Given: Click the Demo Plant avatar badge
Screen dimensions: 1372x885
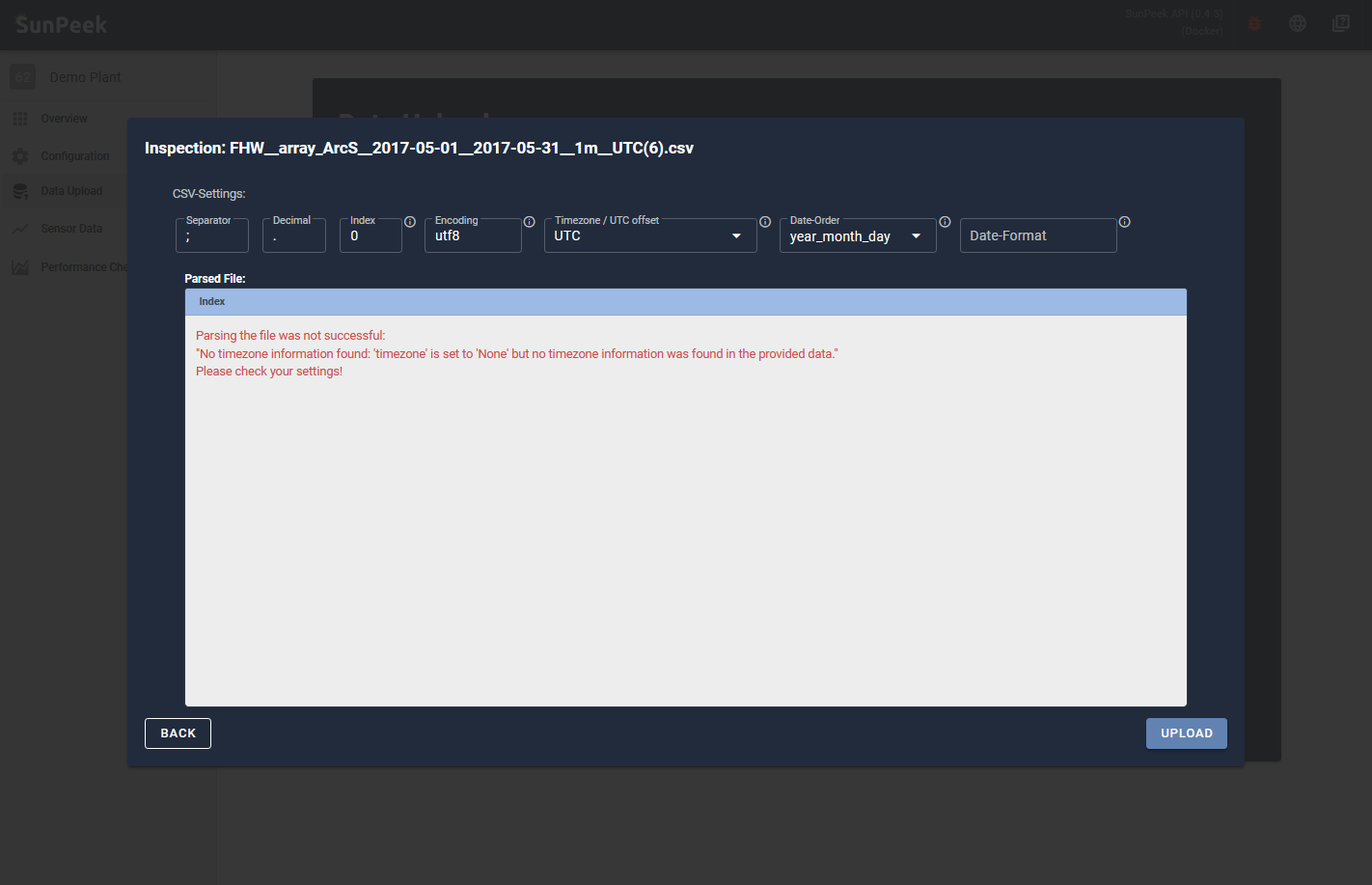Looking at the screenshot, I should [x=23, y=77].
